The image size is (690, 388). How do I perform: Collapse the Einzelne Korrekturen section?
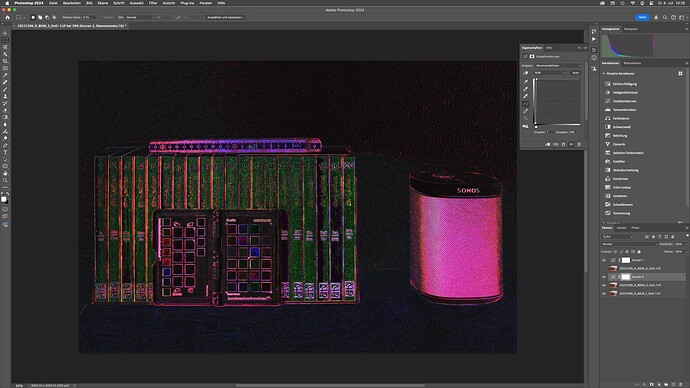click(x=604, y=73)
